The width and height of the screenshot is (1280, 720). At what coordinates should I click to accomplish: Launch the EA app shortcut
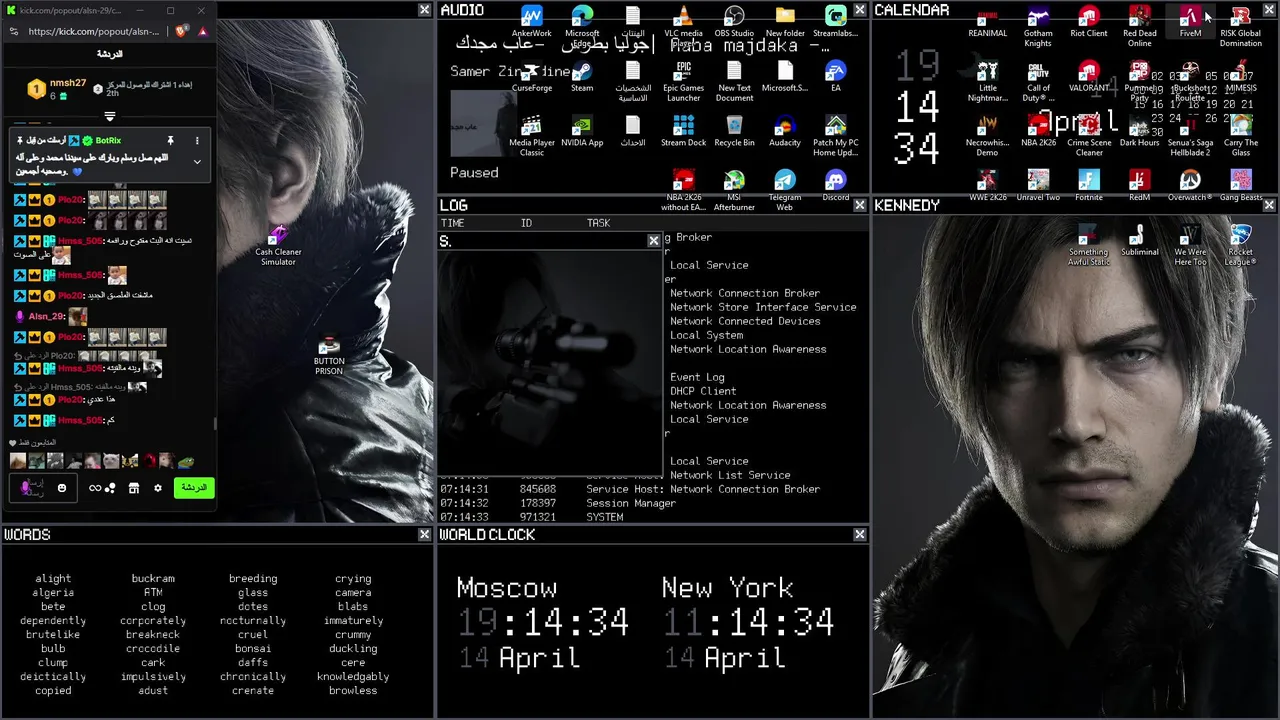tap(835, 77)
